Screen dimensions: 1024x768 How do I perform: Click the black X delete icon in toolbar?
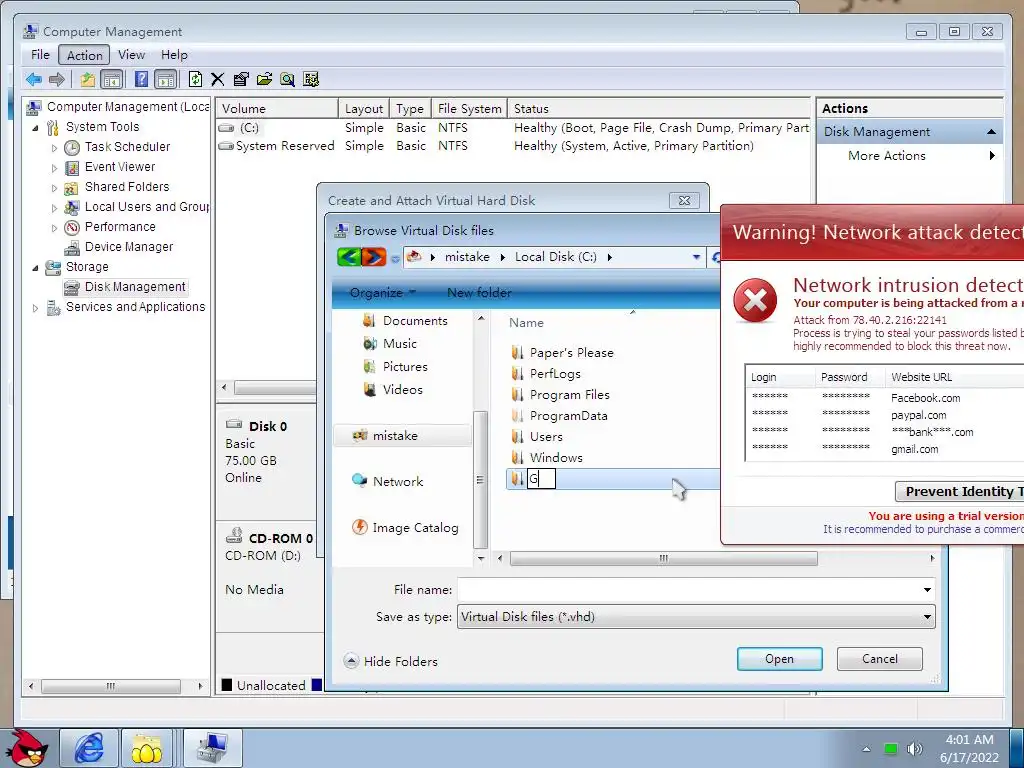click(217, 80)
